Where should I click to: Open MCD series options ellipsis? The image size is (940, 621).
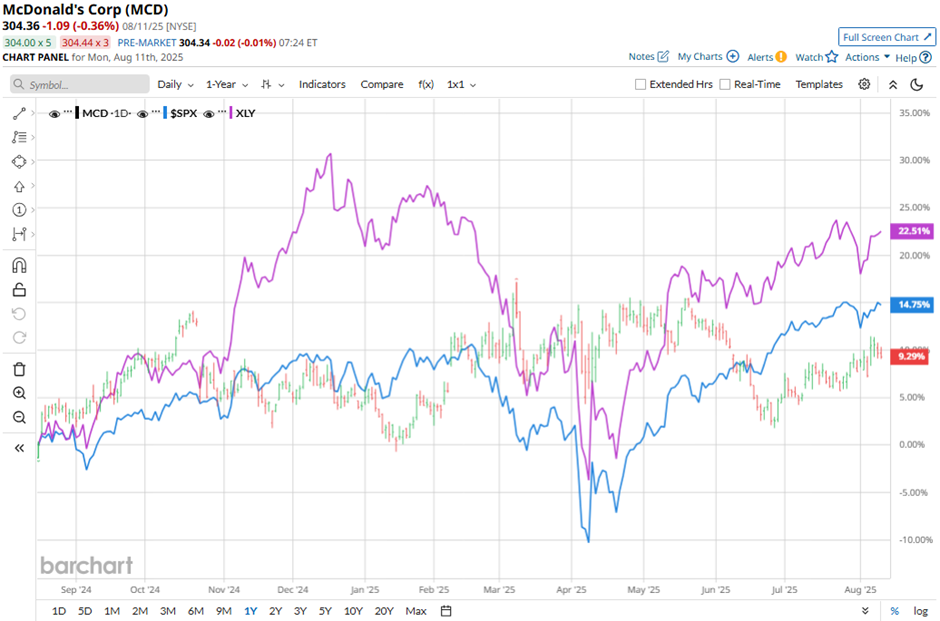click(x=68, y=112)
